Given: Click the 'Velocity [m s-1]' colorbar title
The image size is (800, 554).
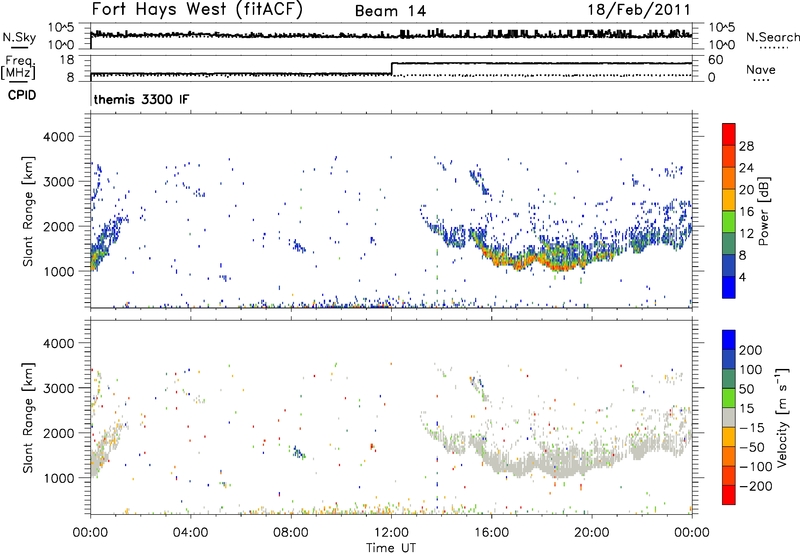Looking at the screenshot, I should tap(782, 417).
